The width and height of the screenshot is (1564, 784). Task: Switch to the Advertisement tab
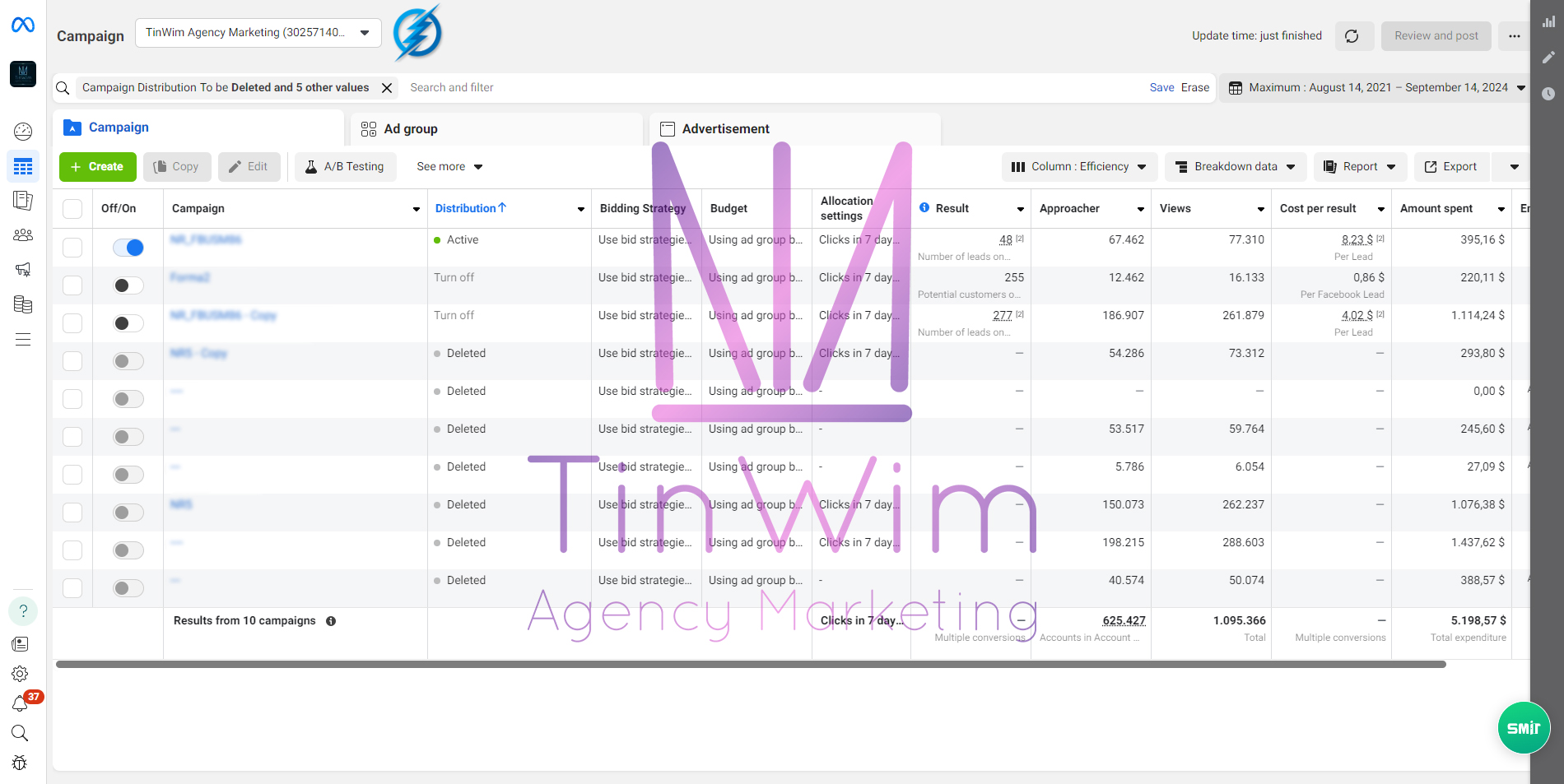click(794, 129)
